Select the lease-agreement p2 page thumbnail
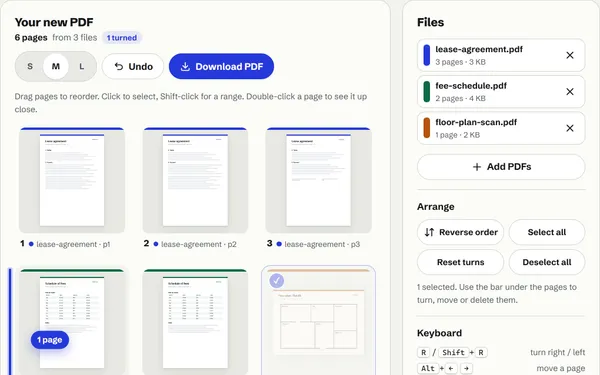Image resolution: width=600 pixels, height=375 pixels. click(195, 180)
